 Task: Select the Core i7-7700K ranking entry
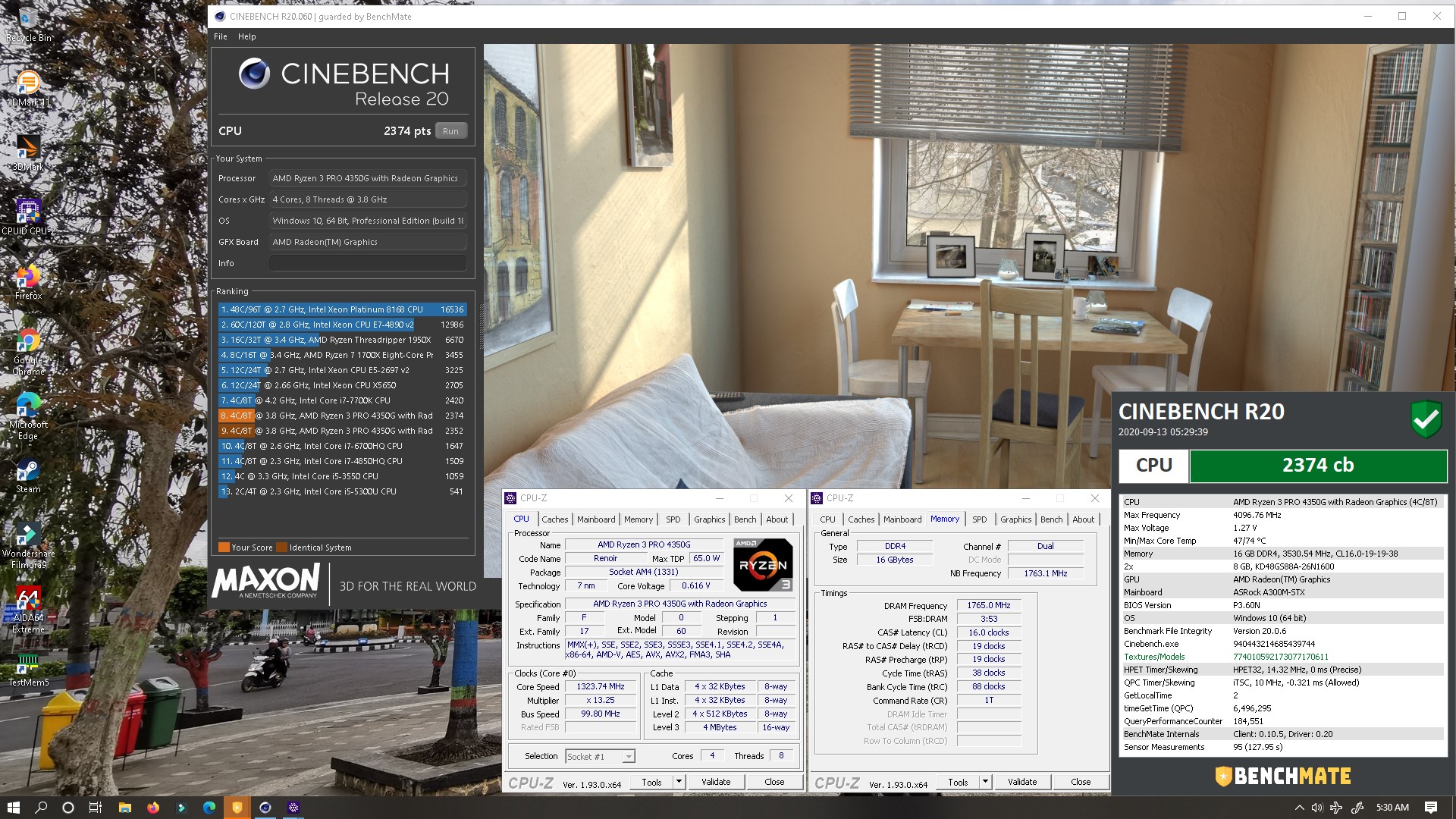click(x=342, y=400)
